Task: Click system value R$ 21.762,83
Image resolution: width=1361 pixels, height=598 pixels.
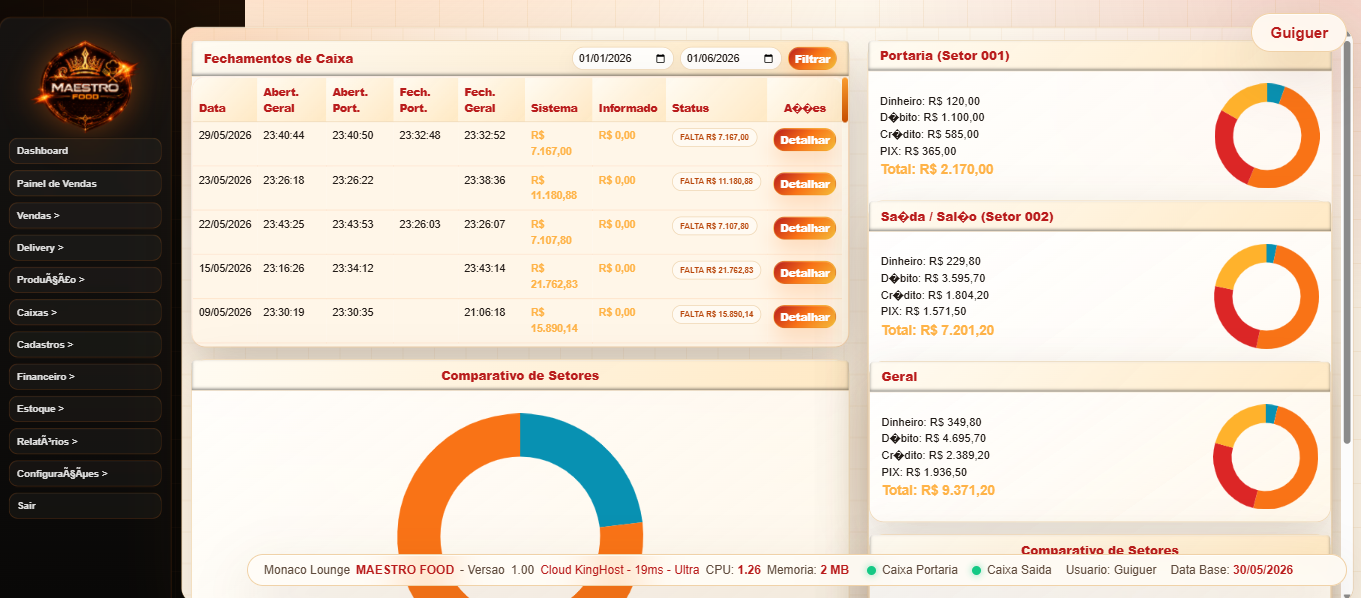Action: point(554,276)
